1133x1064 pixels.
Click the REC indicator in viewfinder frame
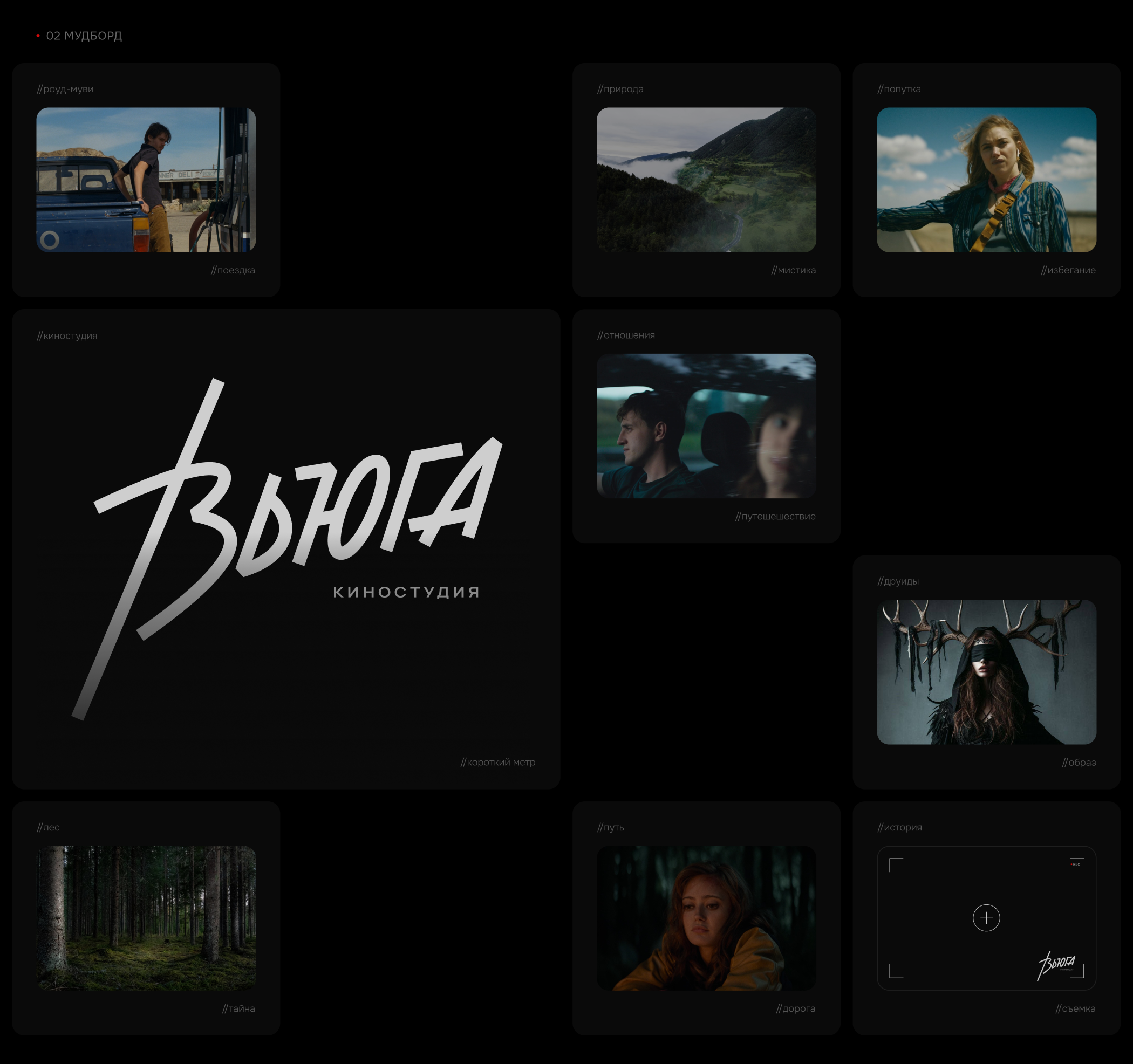point(1075,864)
